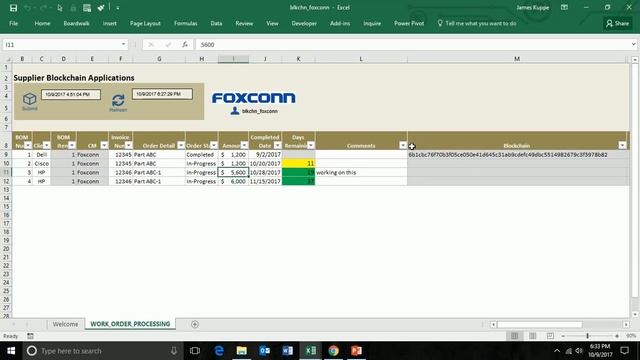This screenshot has height=360, width=640.
Task: Click the table icon in the Quick Access Toolbar
Action: point(87,8)
